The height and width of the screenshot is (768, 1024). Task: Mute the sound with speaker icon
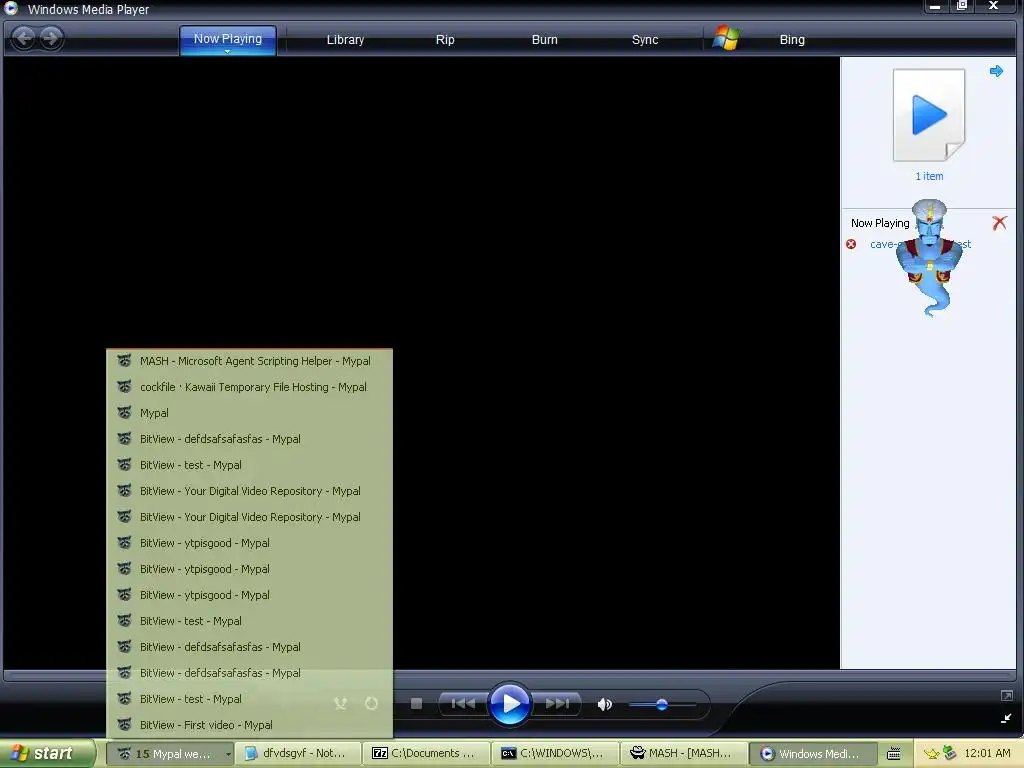605,704
